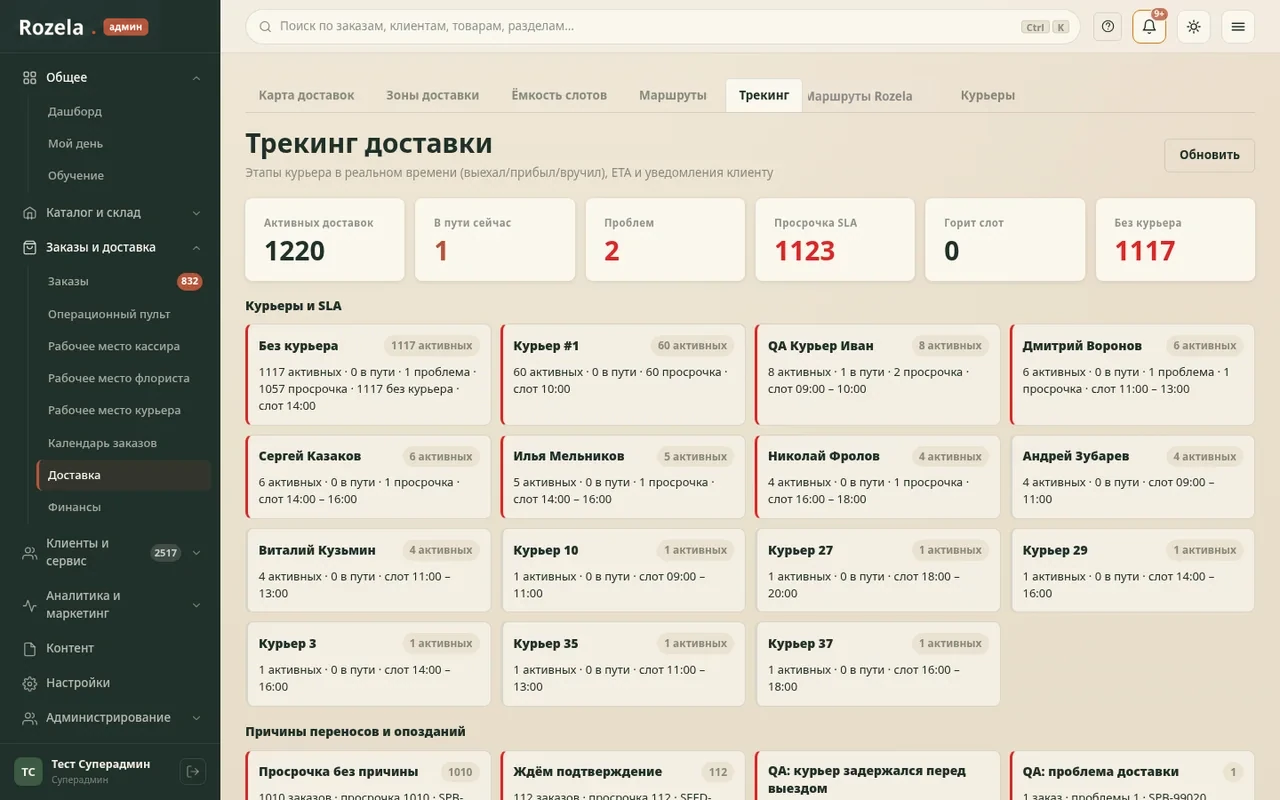This screenshot has width=1280, height=800.
Task: Open Заказы sidebar item
Action: [x=124, y=281]
